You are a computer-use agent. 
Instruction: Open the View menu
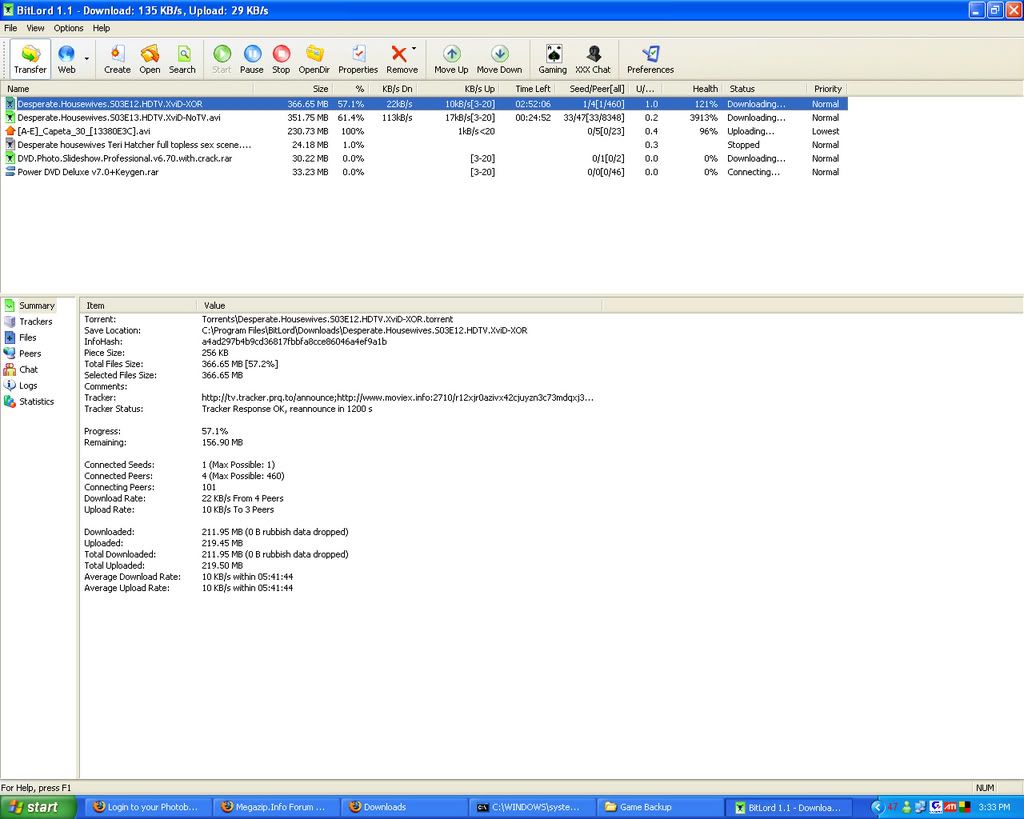pos(35,28)
